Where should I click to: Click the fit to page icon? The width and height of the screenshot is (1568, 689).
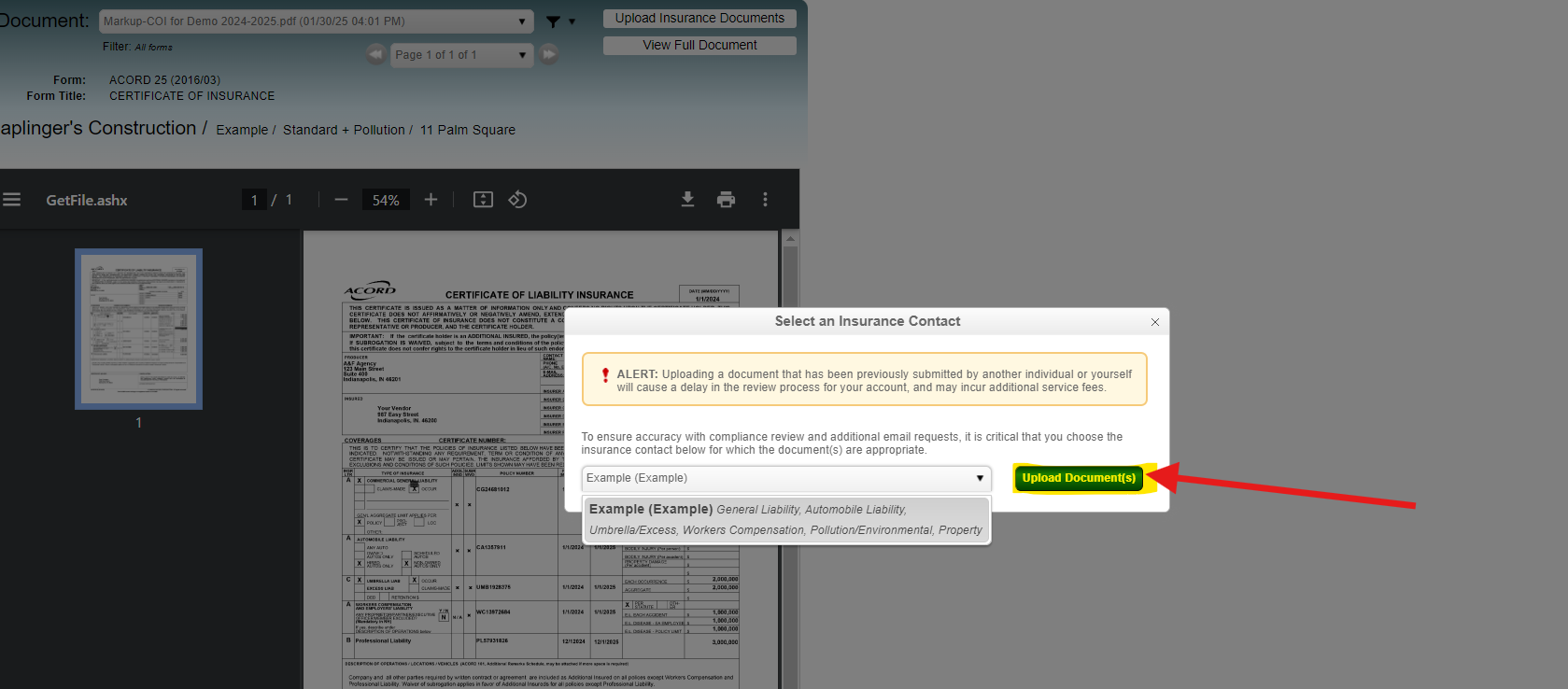tap(483, 200)
